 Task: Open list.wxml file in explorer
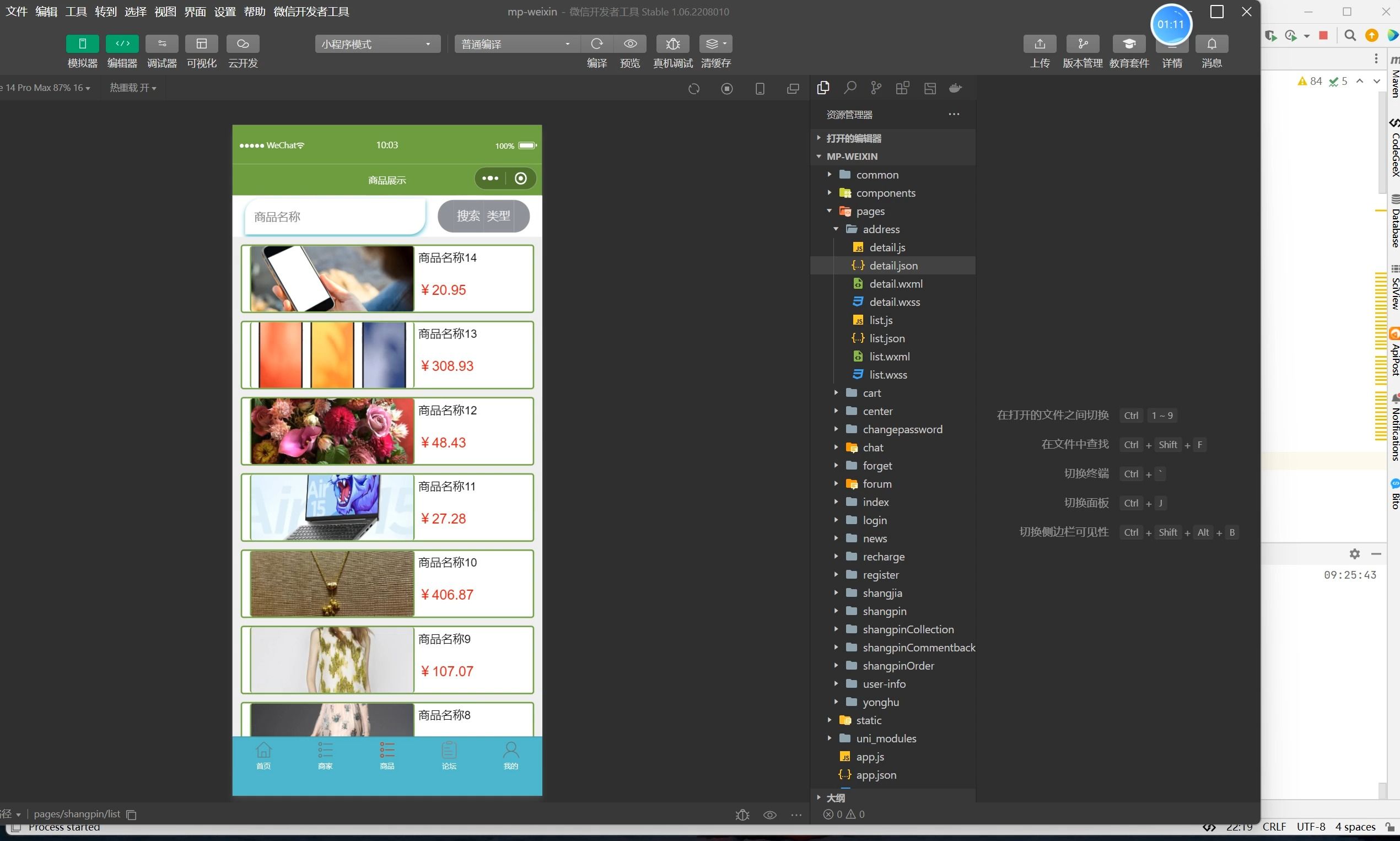[x=889, y=357]
